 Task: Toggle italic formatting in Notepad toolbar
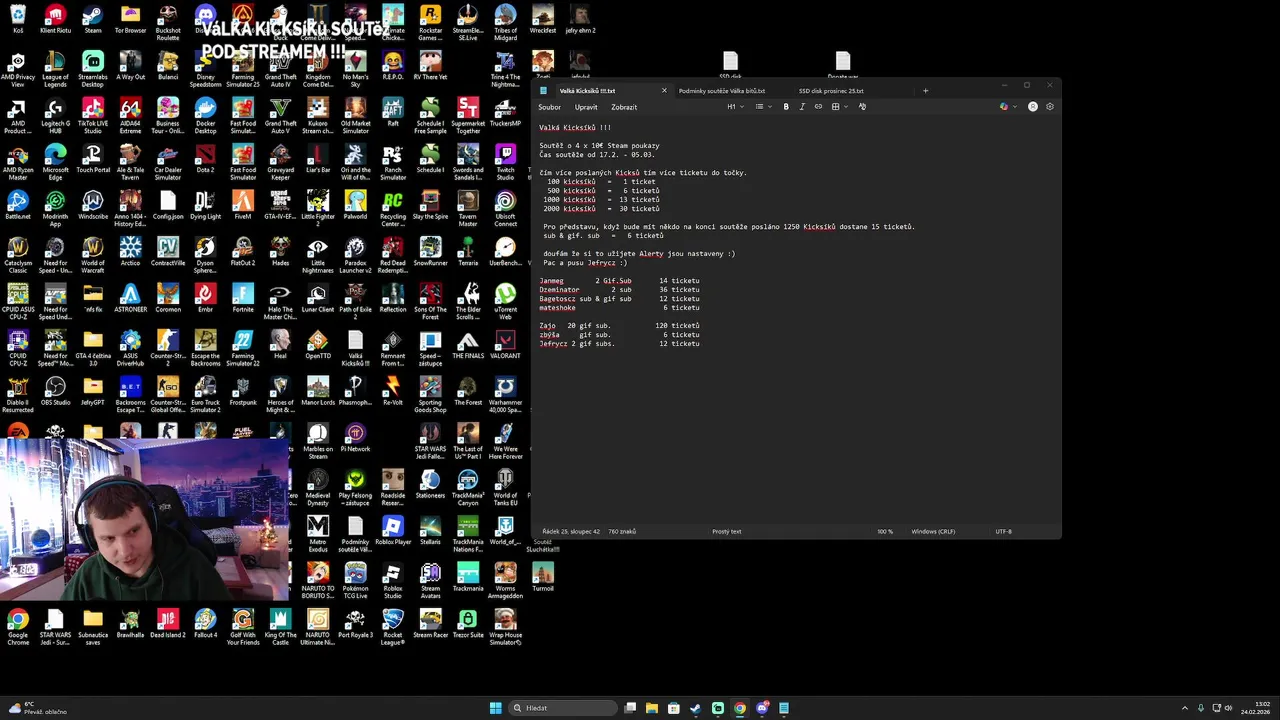[802, 107]
